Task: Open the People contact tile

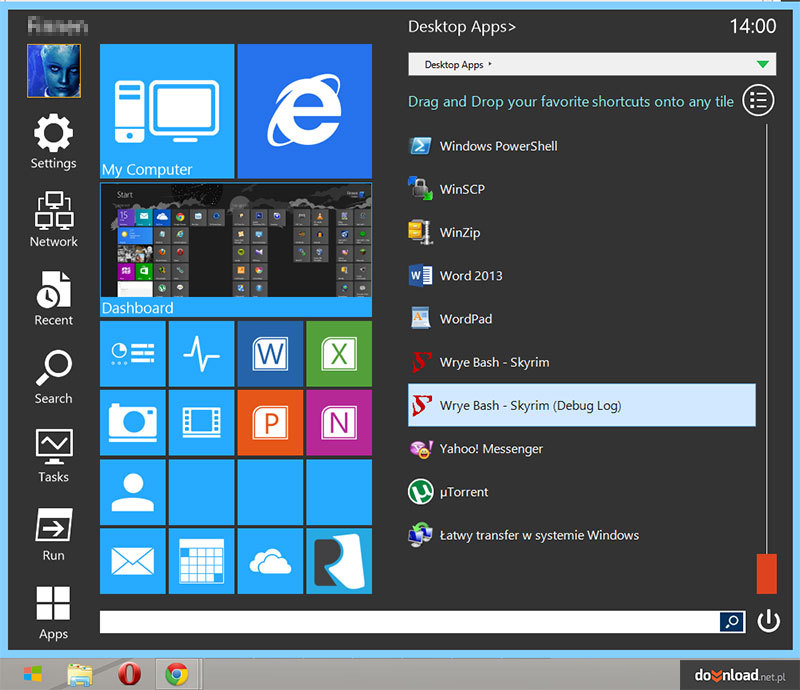Action: coord(133,492)
